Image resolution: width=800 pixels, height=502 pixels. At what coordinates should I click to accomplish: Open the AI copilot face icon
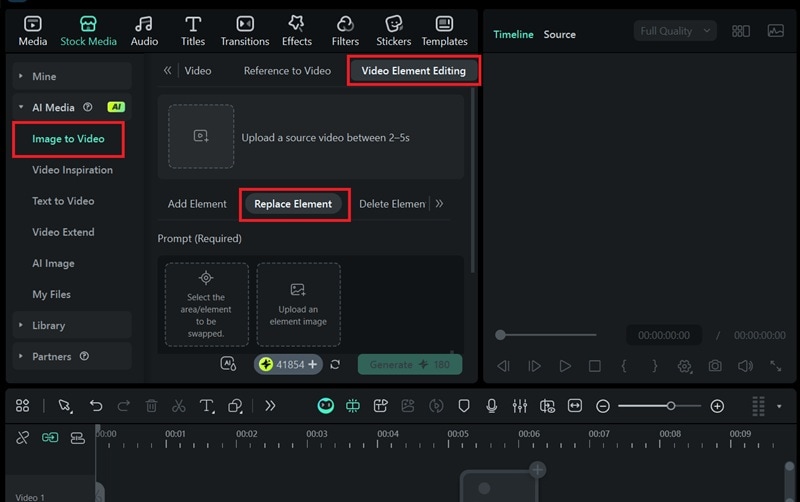point(326,406)
